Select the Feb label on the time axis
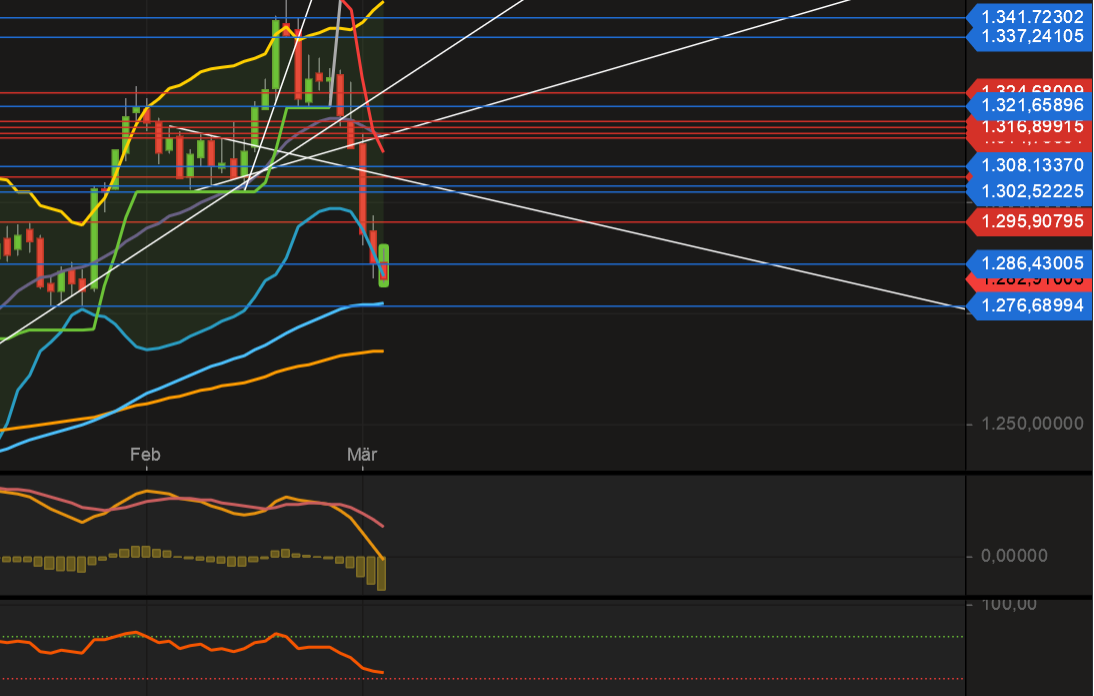This screenshot has width=1094, height=696. click(x=145, y=454)
